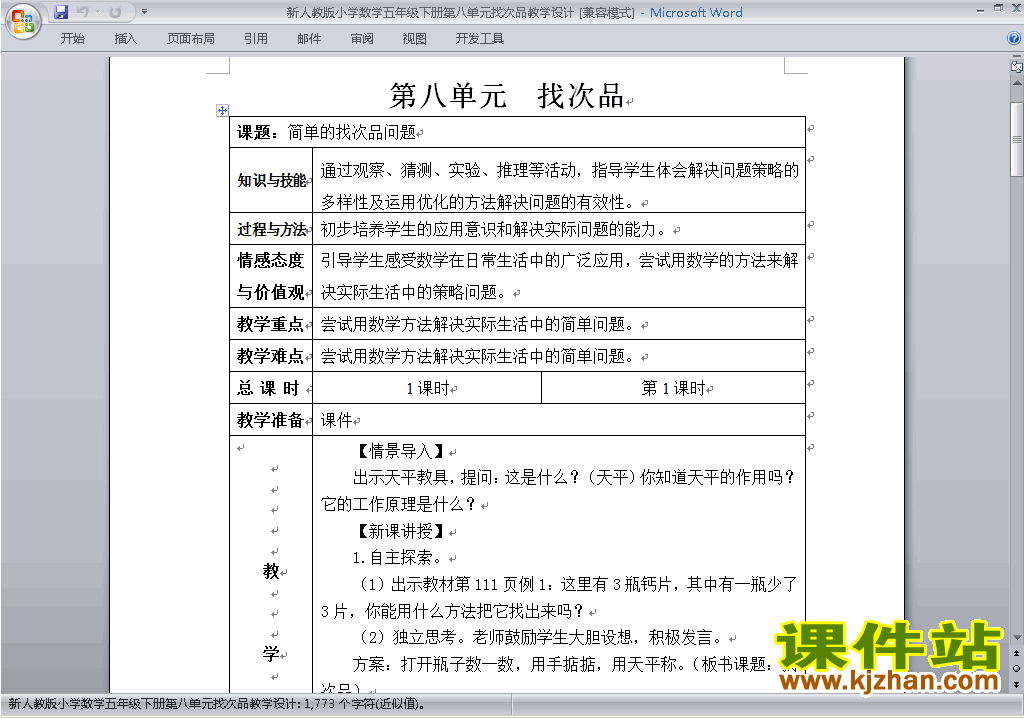Grab the vertical scrollbar thumb
1024x718 pixels.
pyautogui.click(x=1017, y=139)
